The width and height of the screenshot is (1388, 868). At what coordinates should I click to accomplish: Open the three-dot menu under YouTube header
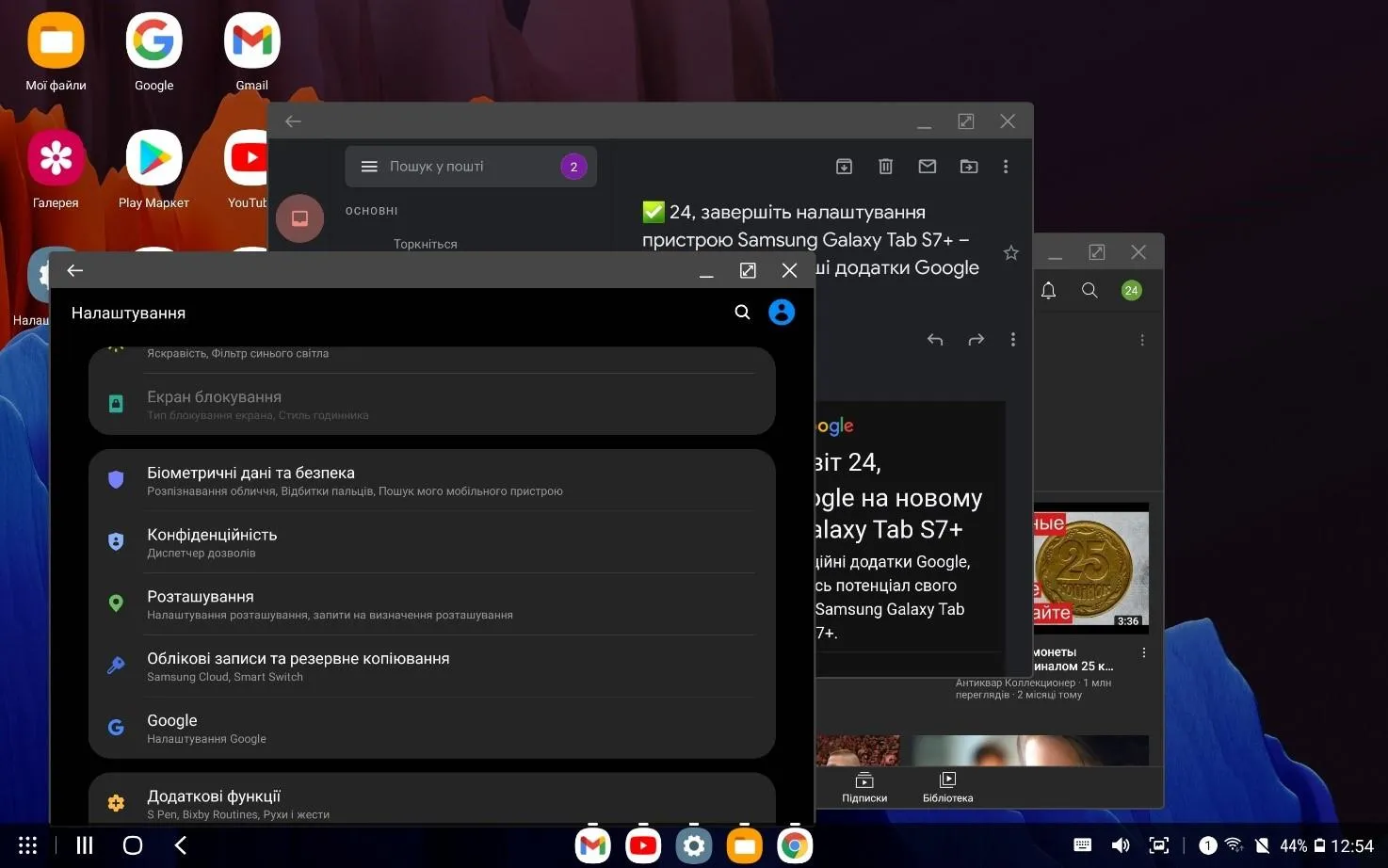click(1142, 340)
